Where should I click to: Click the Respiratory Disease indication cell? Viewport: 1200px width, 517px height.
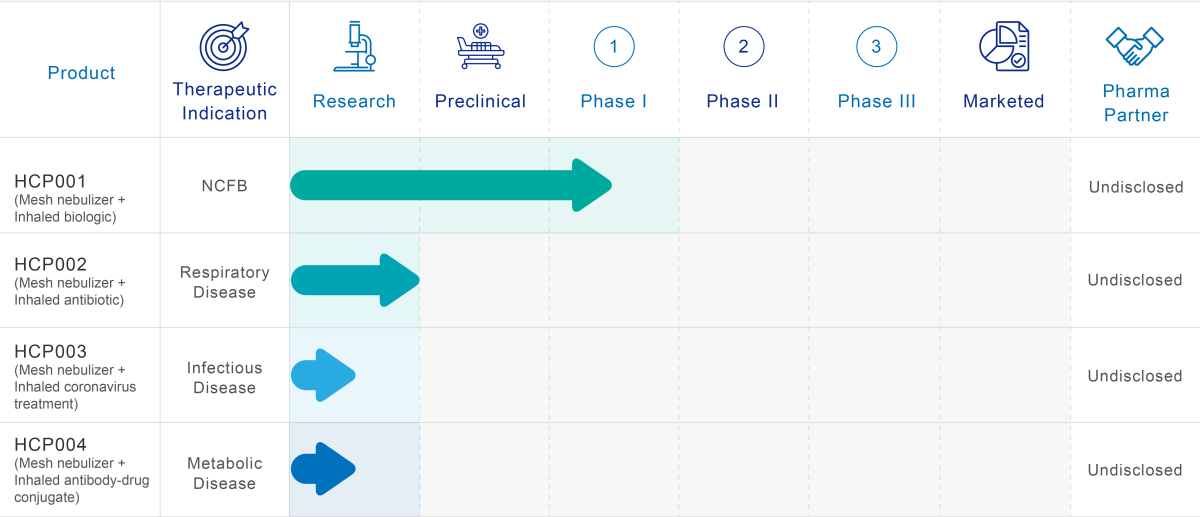coord(224,282)
